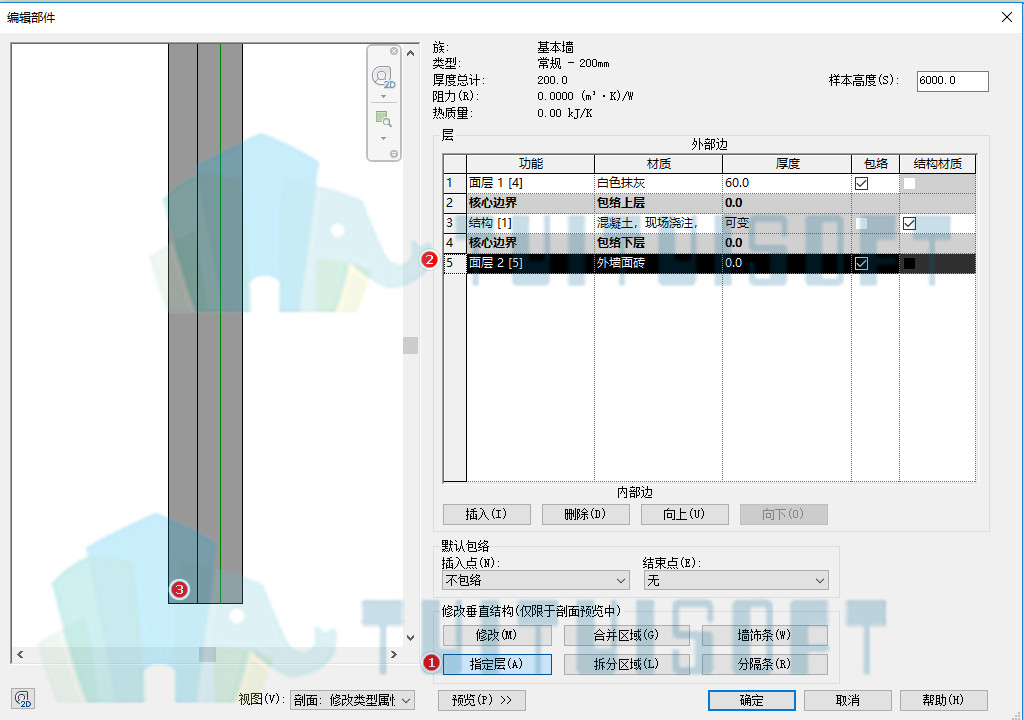Click preview vertical scrollbar up arrow
Viewport: 1024px width, 720px height.
click(410, 53)
